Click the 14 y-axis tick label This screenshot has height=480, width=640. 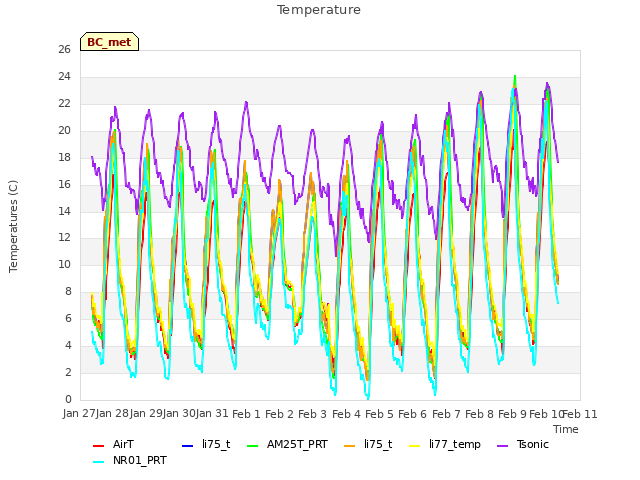pos(64,211)
